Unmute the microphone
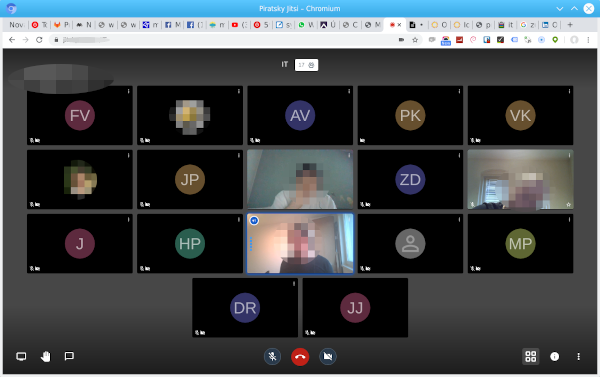Viewport: 600px width, 377px height. click(272, 357)
